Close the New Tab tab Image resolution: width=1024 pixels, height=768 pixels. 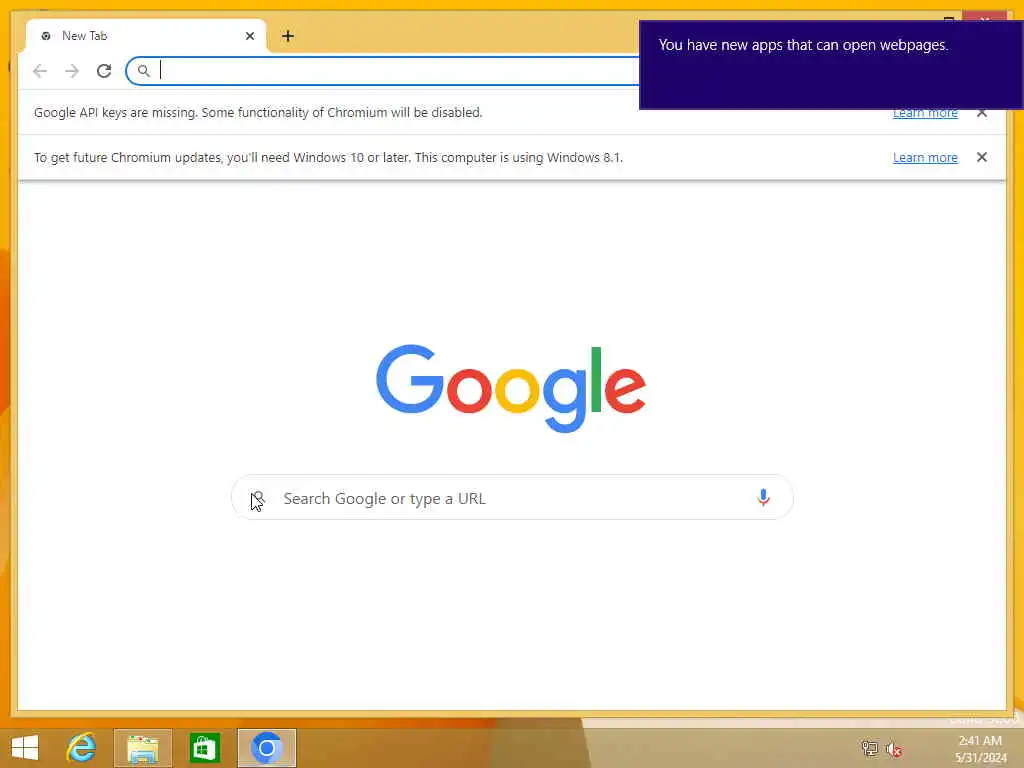click(250, 36)
